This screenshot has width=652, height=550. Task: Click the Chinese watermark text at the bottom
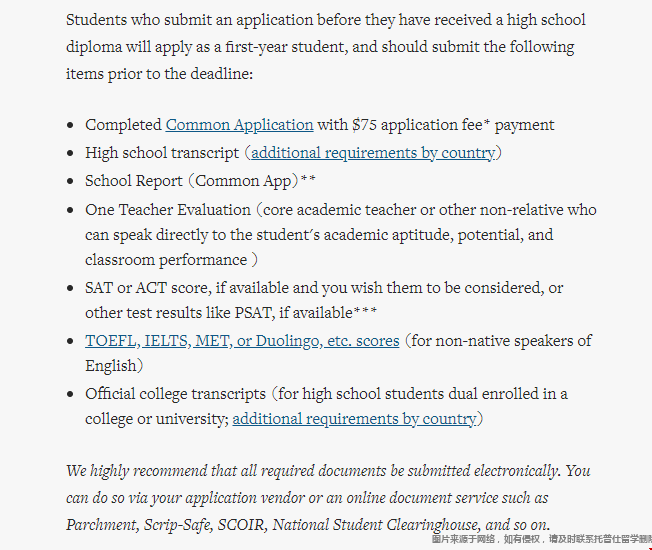click(x=540, y=539)
